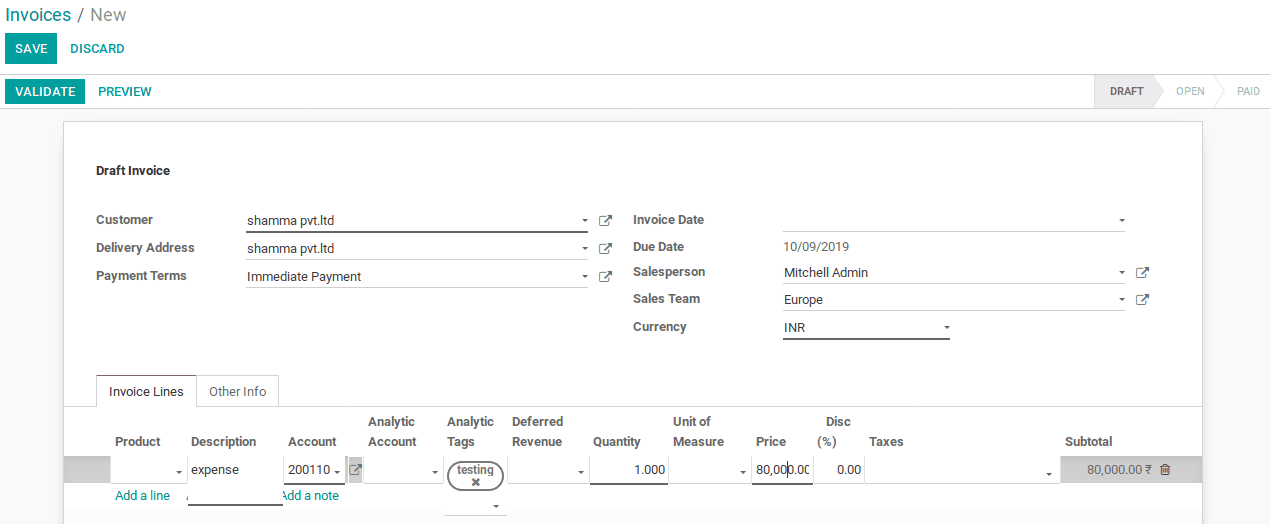Click the Add a line link
The height and width of the screenshot is (524, 1270).
coord(142,496)
